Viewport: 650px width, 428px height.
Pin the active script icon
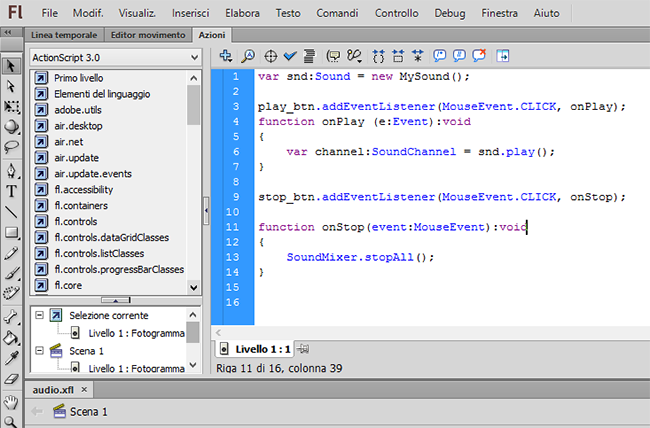pos(303,349)
